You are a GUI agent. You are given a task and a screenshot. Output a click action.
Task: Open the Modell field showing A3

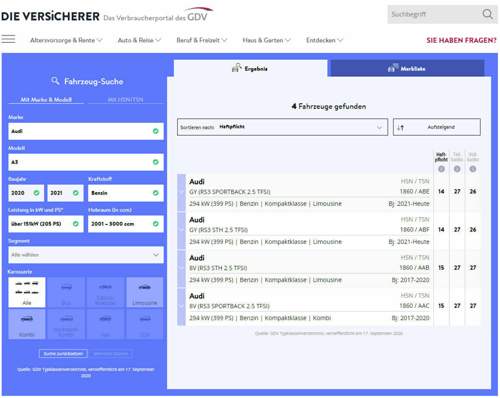coord(86,162)
